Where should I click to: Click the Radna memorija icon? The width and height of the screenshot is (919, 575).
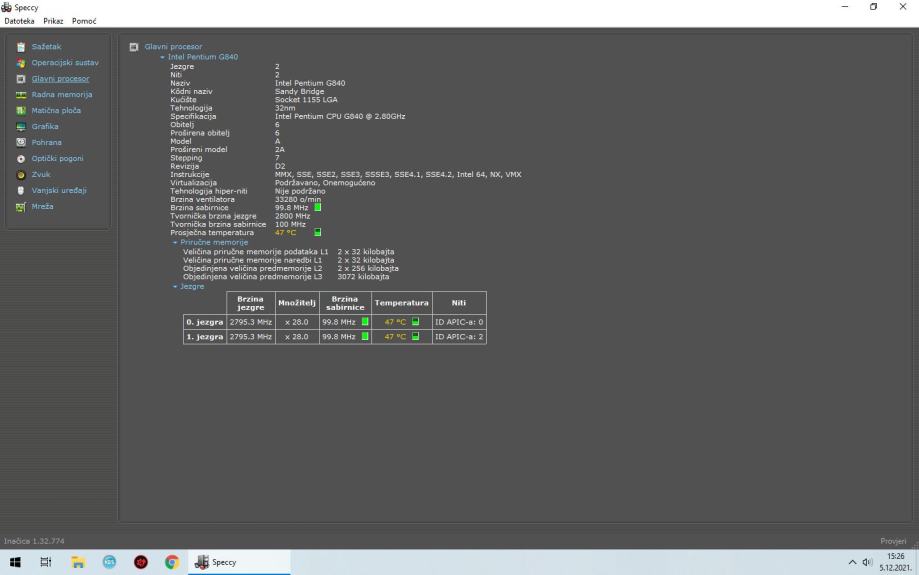tap(21, 94)
